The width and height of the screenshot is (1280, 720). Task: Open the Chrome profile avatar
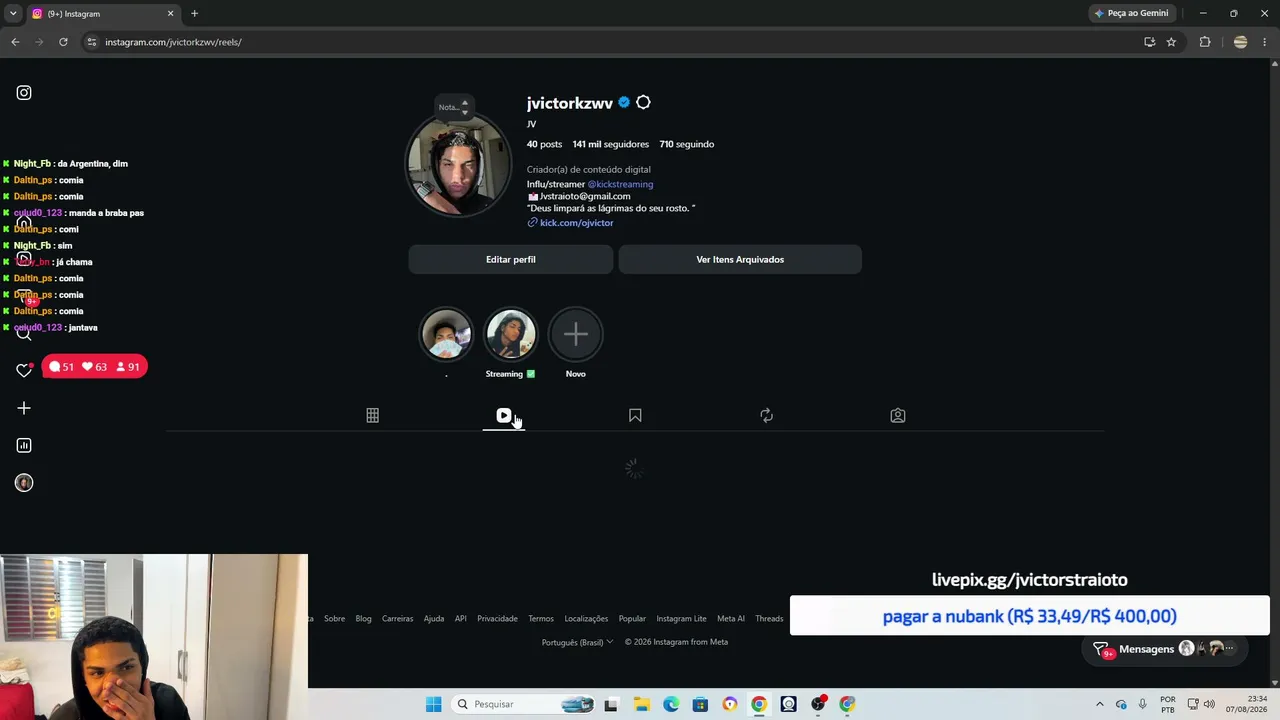[1241, 42]
